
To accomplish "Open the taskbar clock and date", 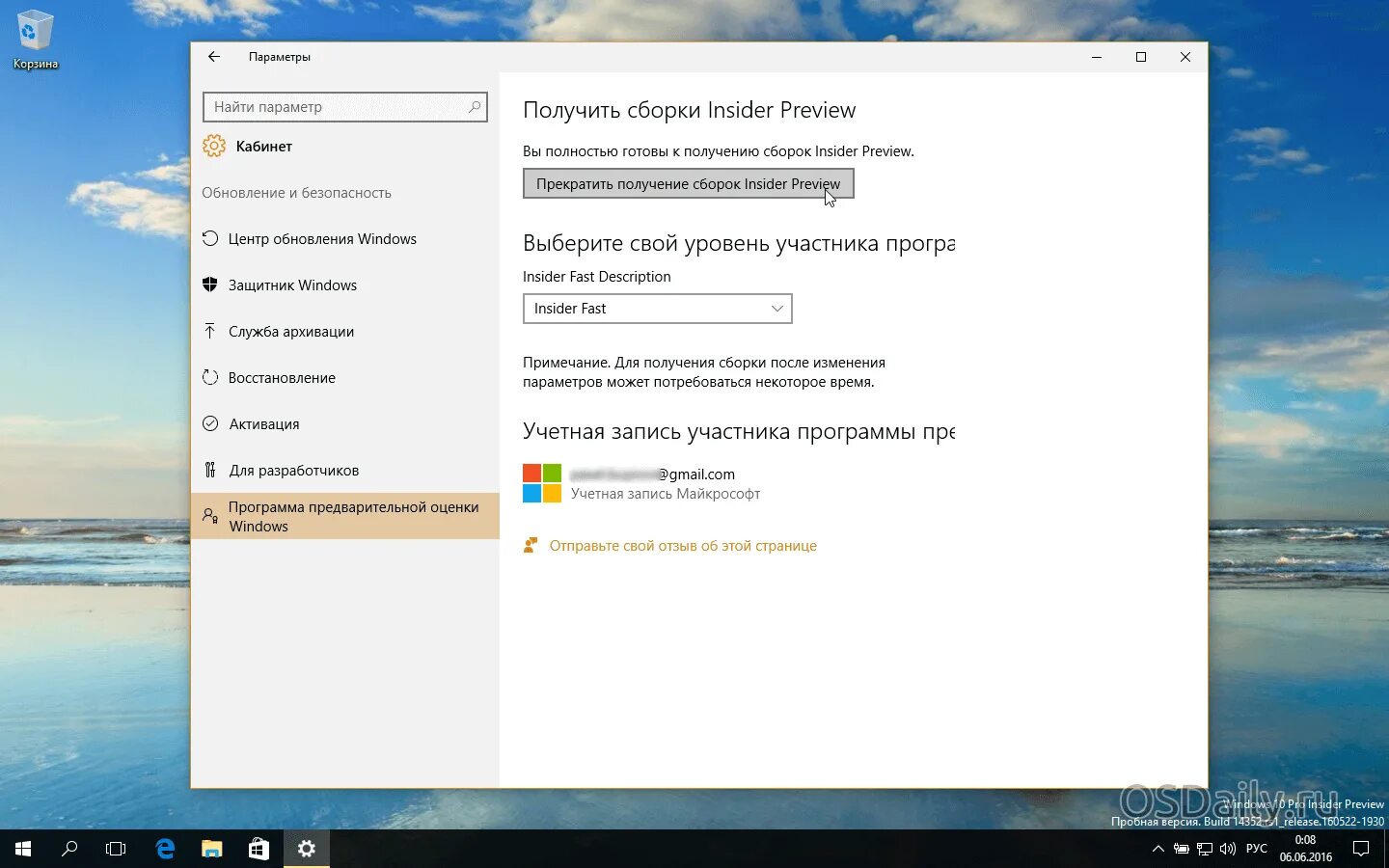I will (x=1306, y=849).
